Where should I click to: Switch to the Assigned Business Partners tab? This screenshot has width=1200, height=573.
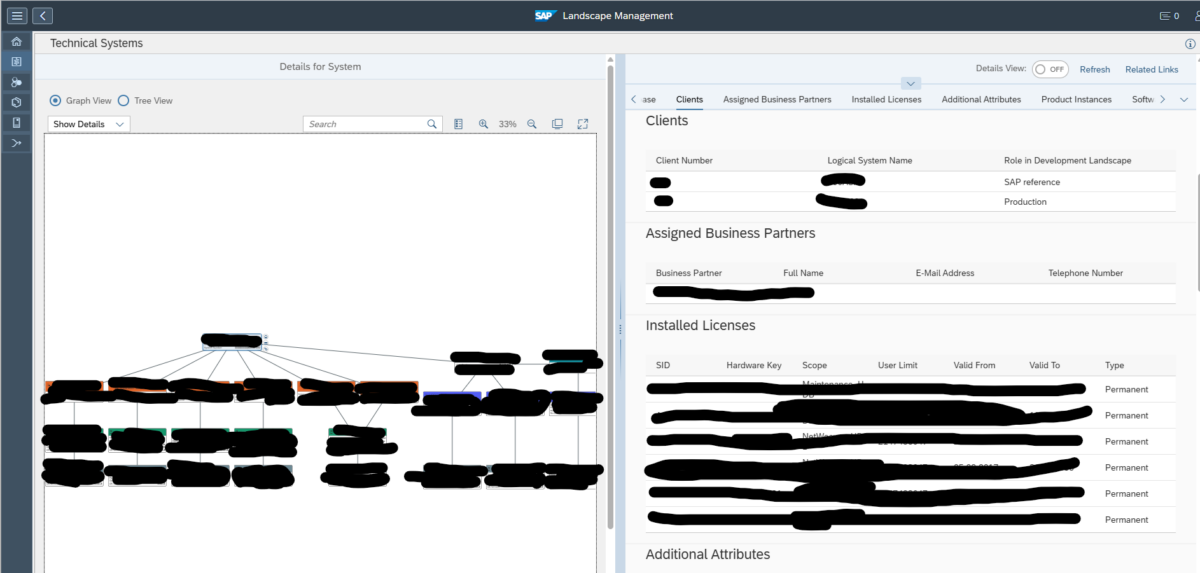point(777,99)
